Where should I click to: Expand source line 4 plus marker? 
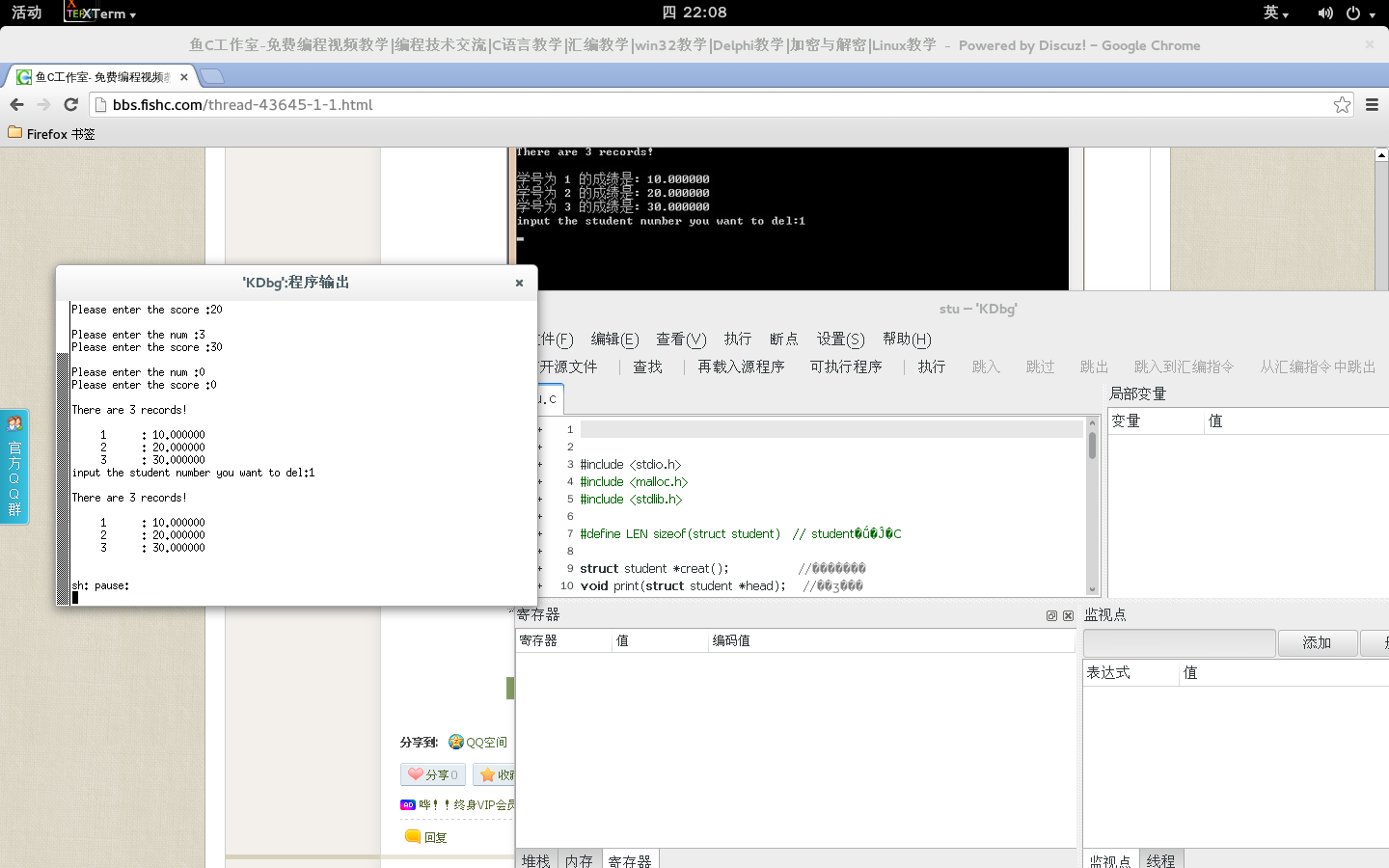tap(540, 482)
